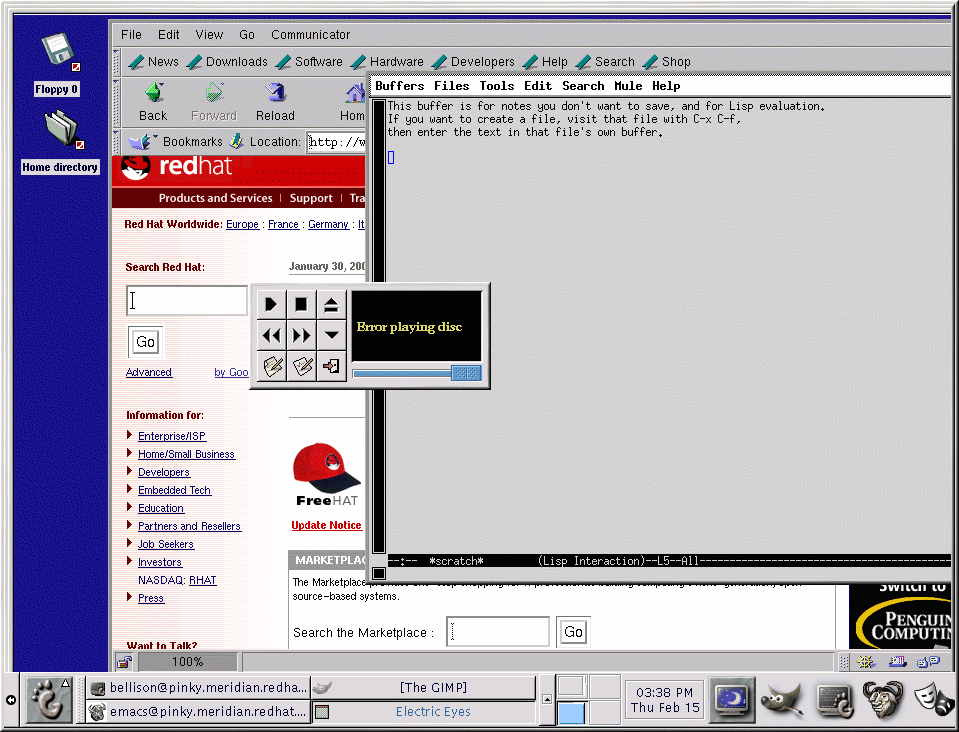Open the GNOME foot main menu
This screenshot has height=732, width=959.
(46, 699)
